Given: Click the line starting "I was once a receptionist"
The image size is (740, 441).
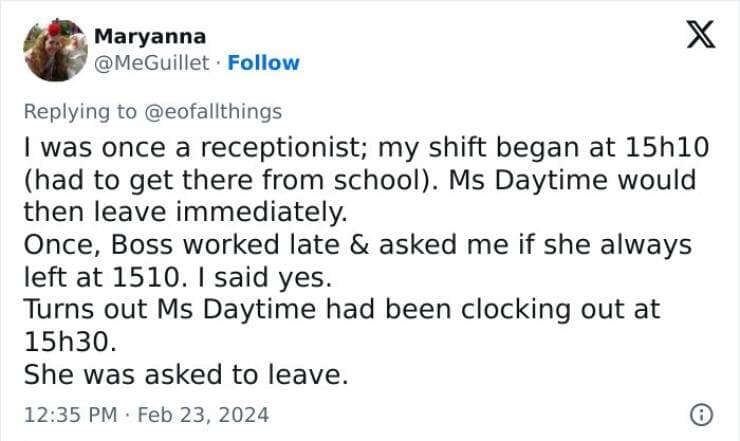Looking at the screenshot, I should [365, 147].
